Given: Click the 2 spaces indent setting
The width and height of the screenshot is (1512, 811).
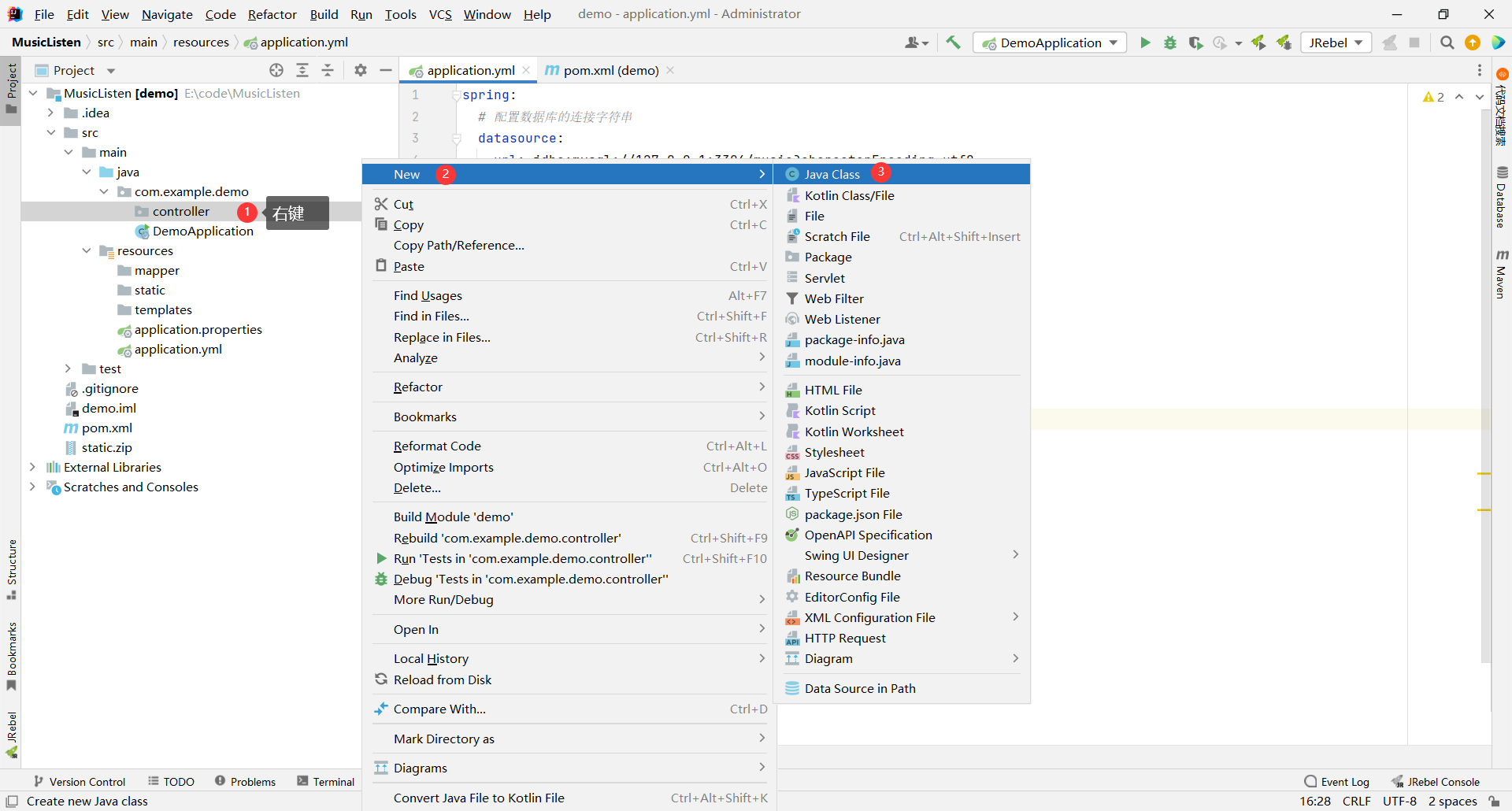Looking at the screenshot, I should 1453,802.
